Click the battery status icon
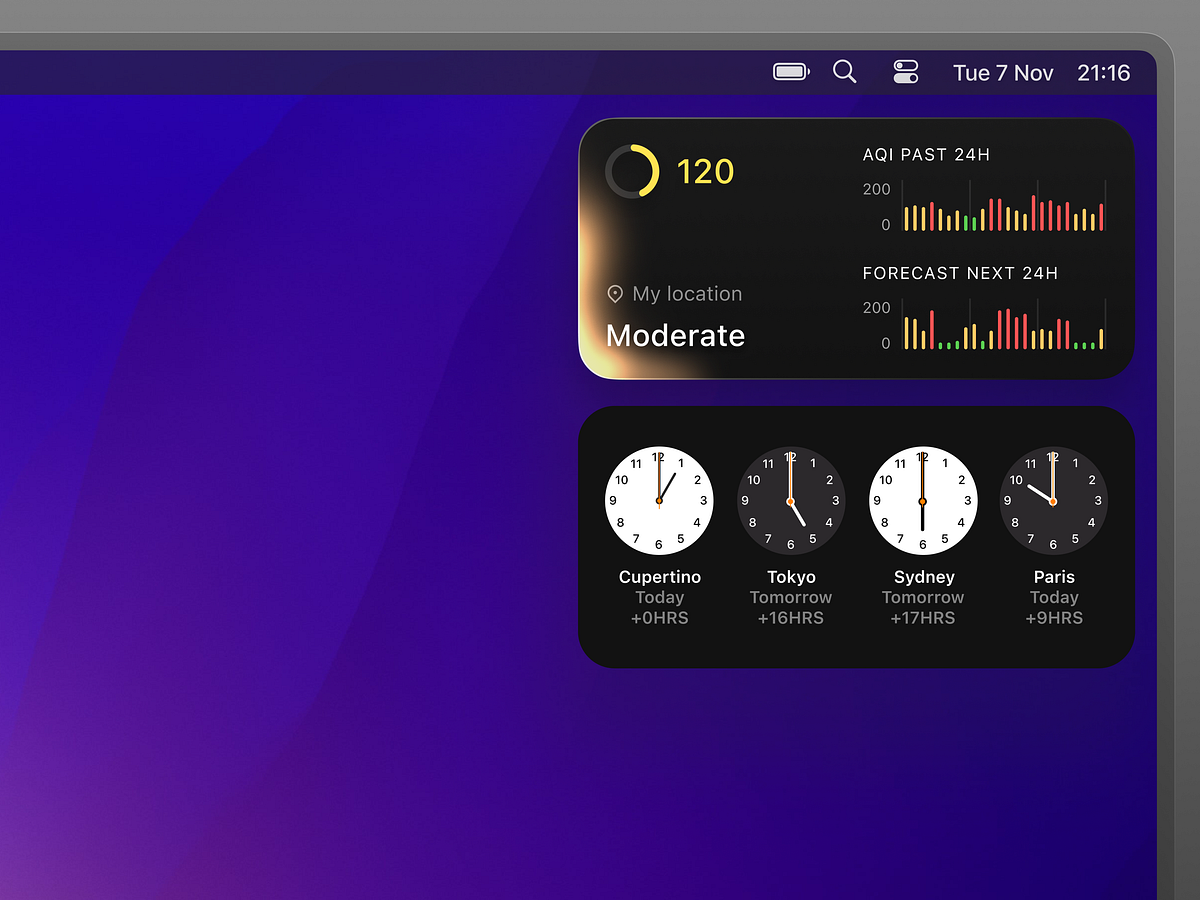1200x900 pixels. coord(791,71)
